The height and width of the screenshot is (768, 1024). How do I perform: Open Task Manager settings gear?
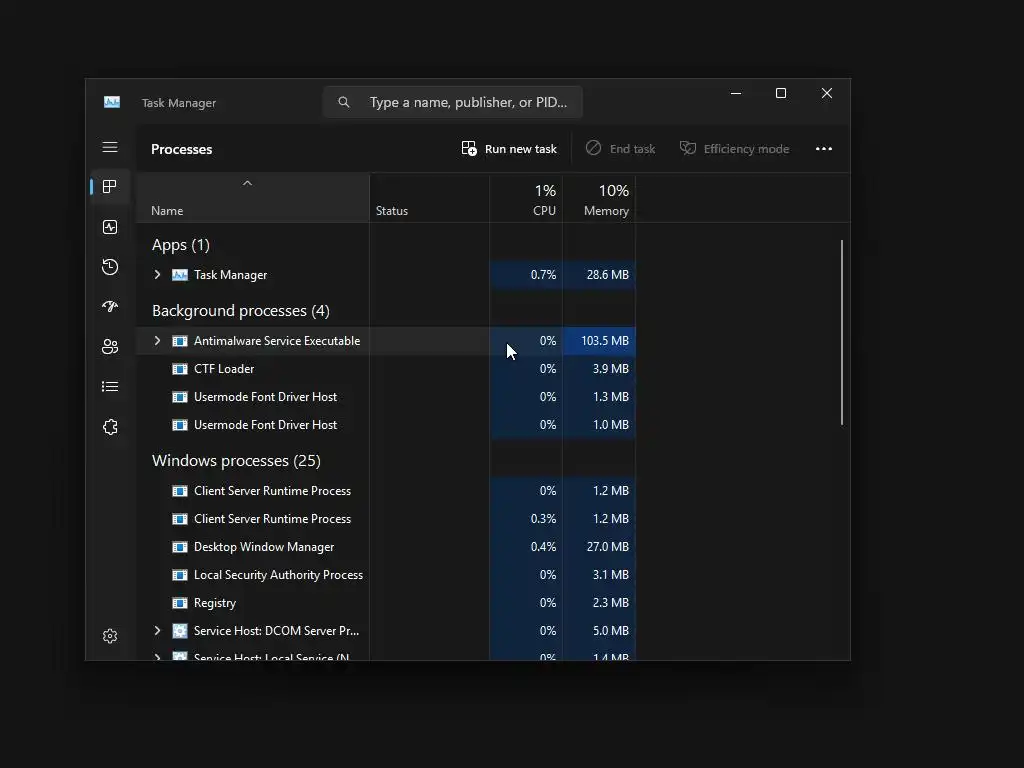110,636
